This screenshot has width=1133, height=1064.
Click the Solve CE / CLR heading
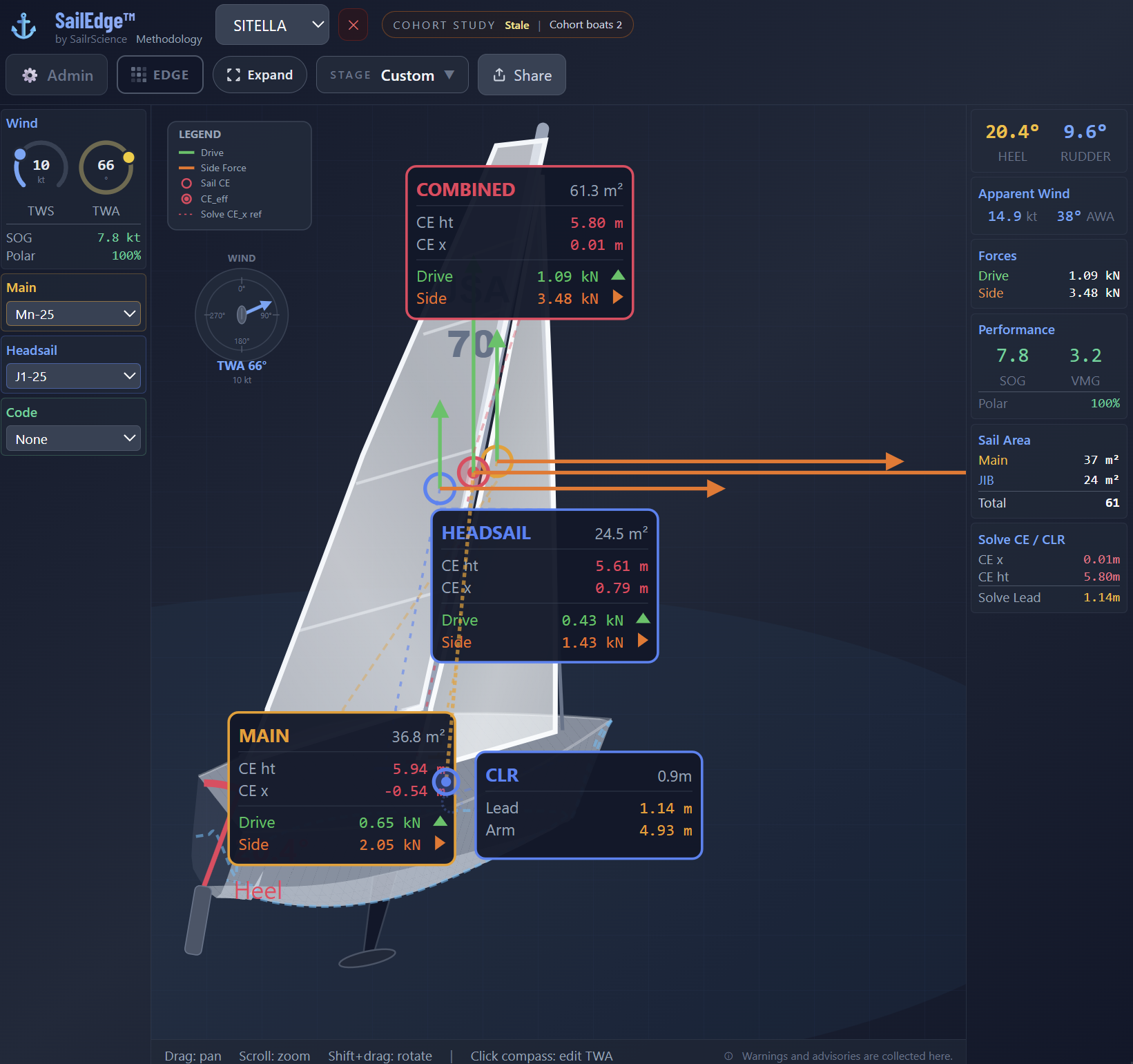(x=1021, y=539)
